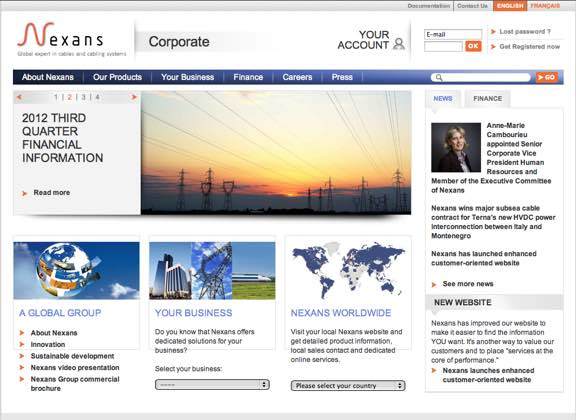Open About Nexans menu
The width and height of the screenshot is (576, 420).
pyautogui.click(x=48, y=77)
